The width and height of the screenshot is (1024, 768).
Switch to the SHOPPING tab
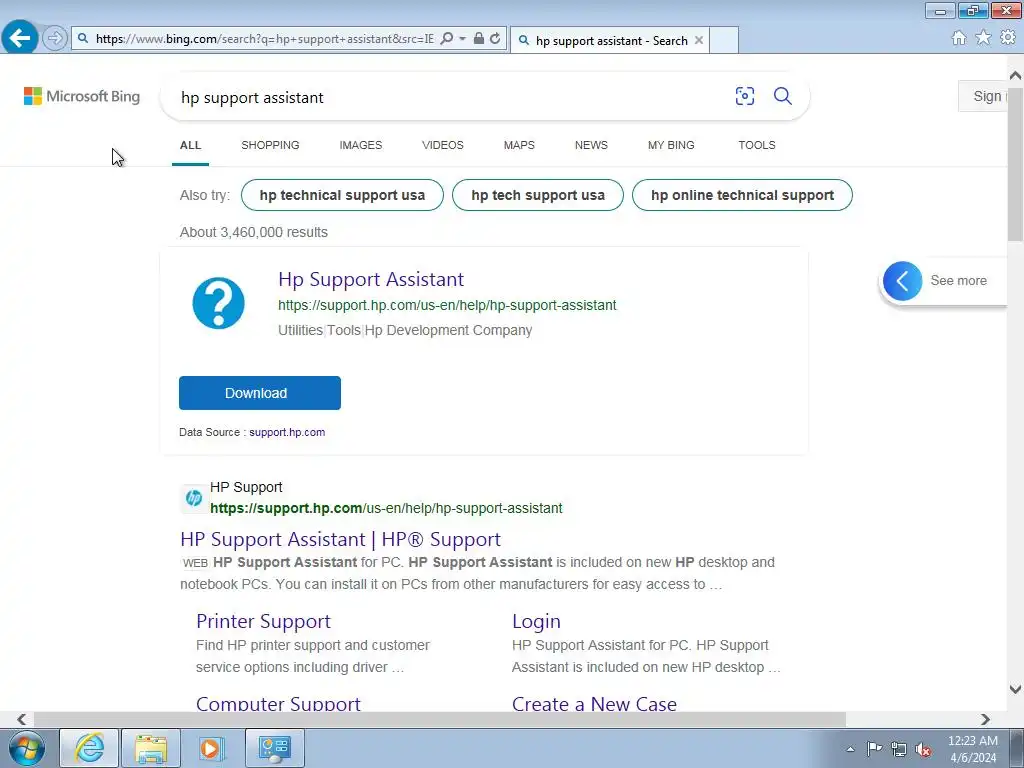pos(270,145)
